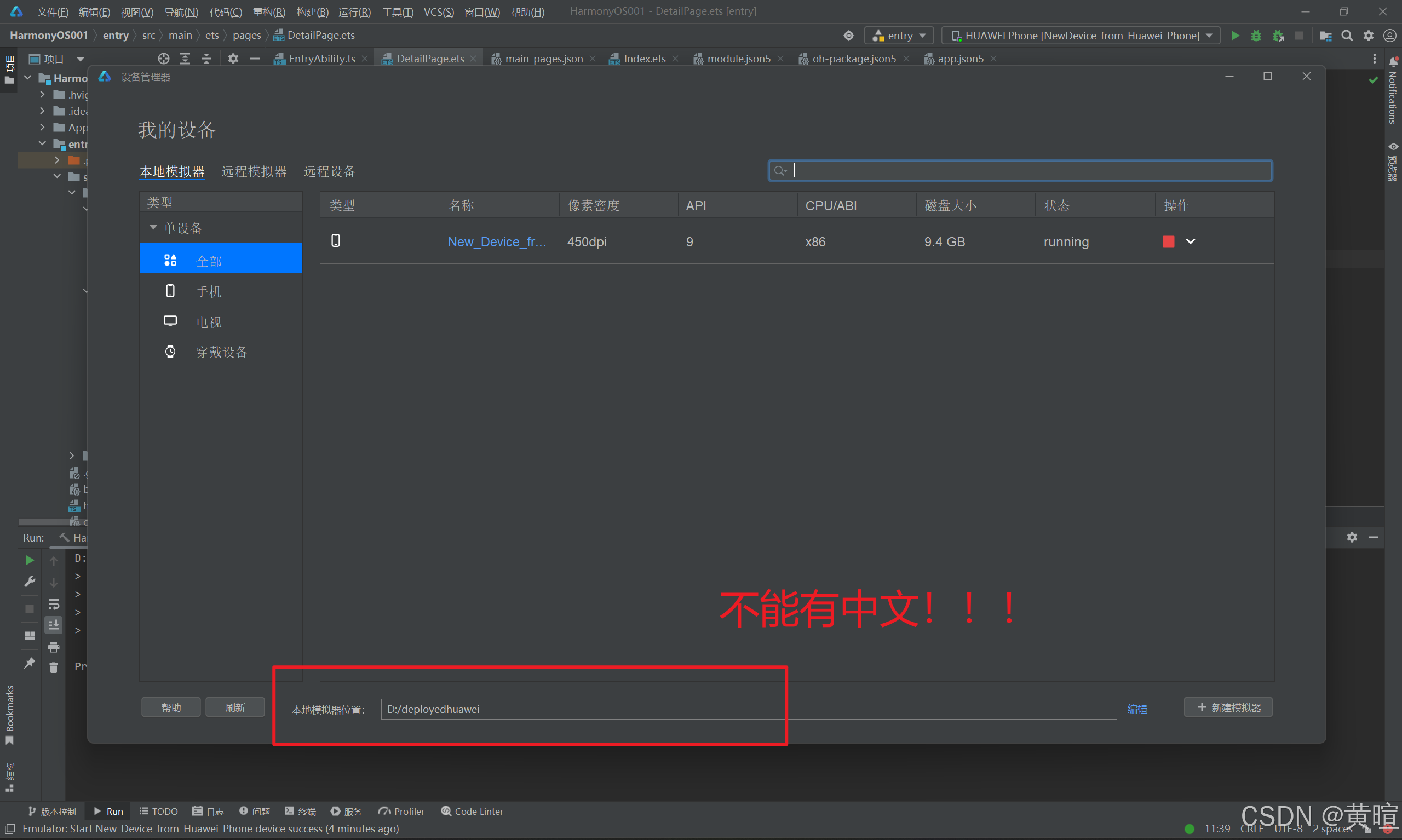The height and width of the screenshot is (840, 1402).
Task: Clear output with trash icon in Run panel
Action: click(x=54, y=668)
